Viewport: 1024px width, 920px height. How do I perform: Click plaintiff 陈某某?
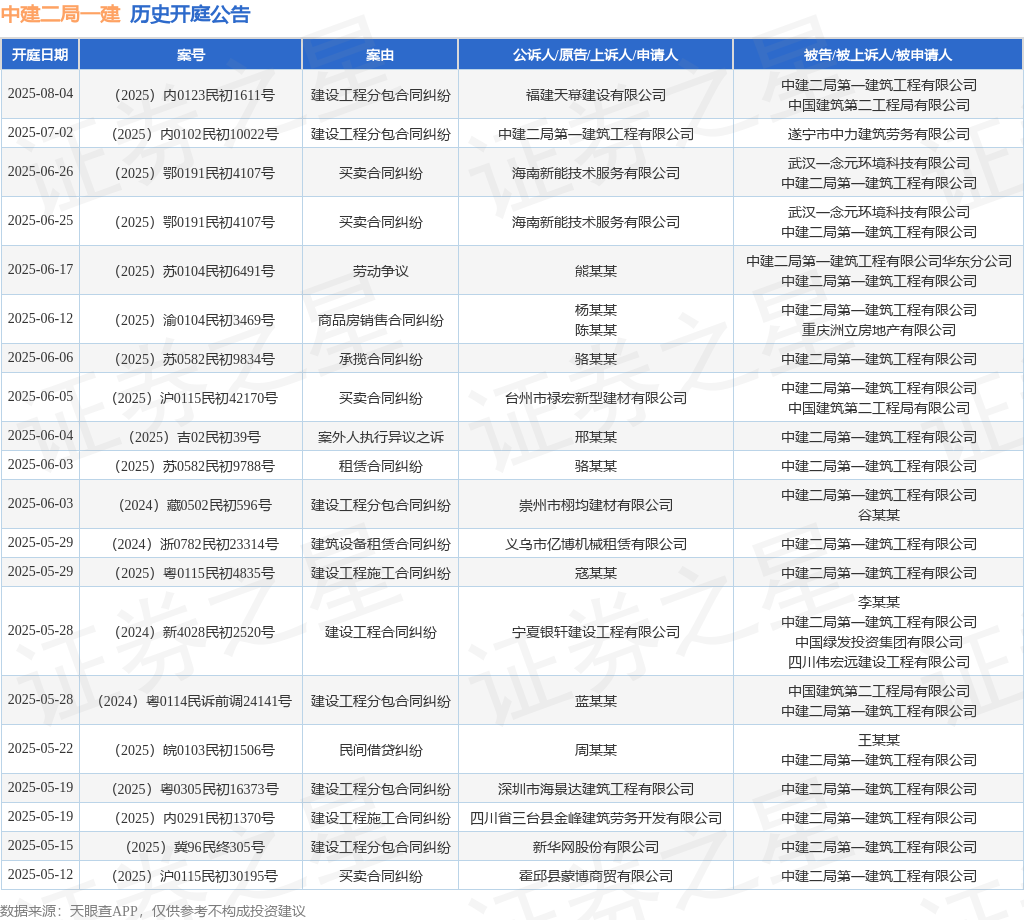[596, 330]
